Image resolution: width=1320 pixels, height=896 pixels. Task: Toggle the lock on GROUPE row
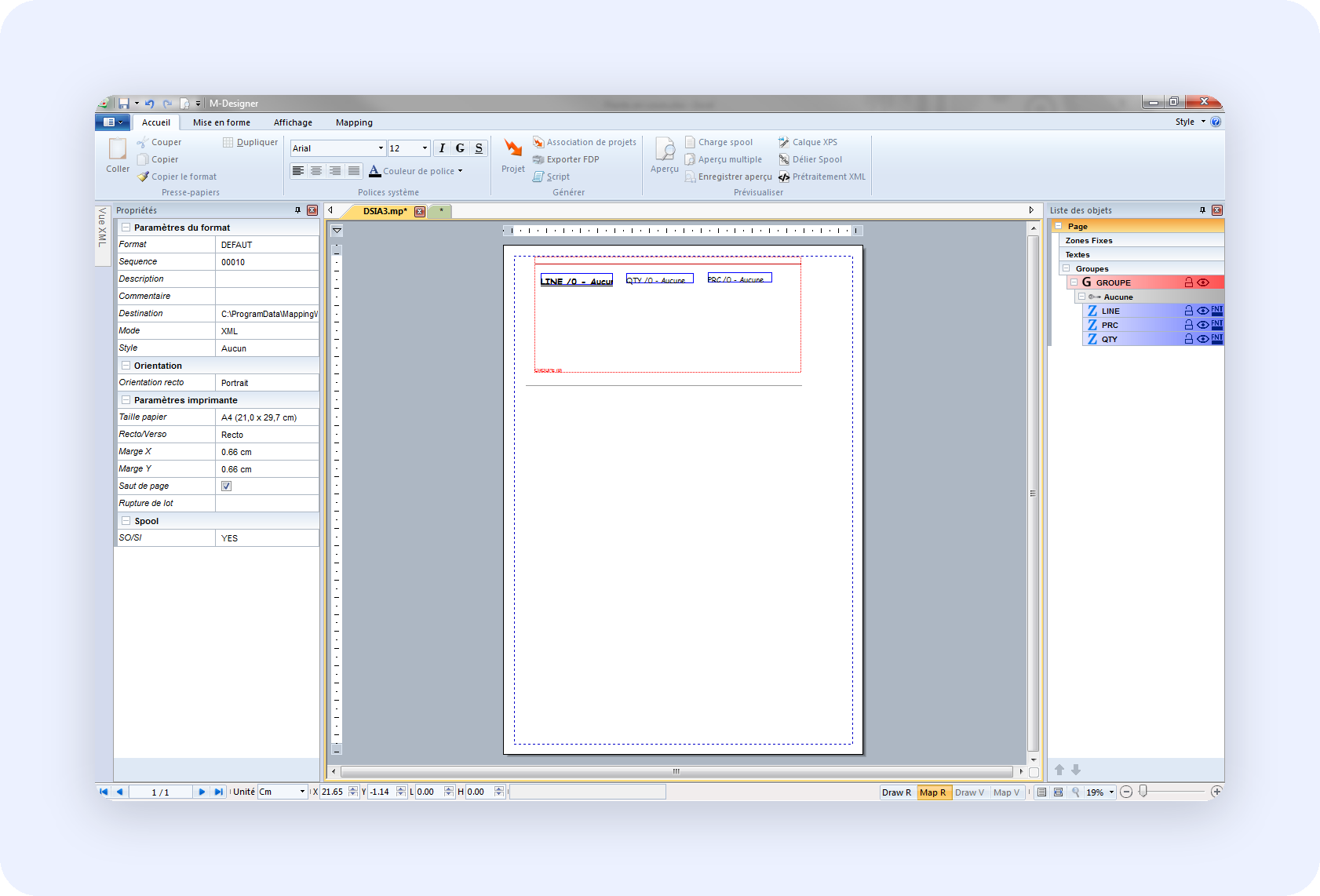(x=1189, y=282)
